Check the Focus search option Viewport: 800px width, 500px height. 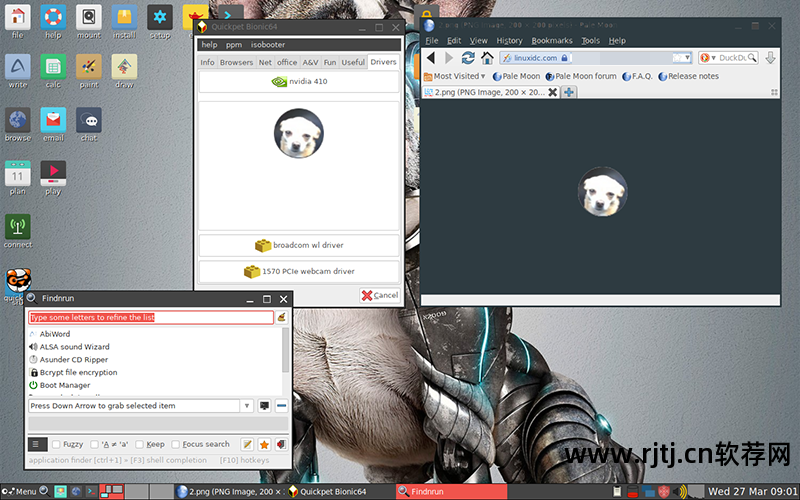pos(176,444)
